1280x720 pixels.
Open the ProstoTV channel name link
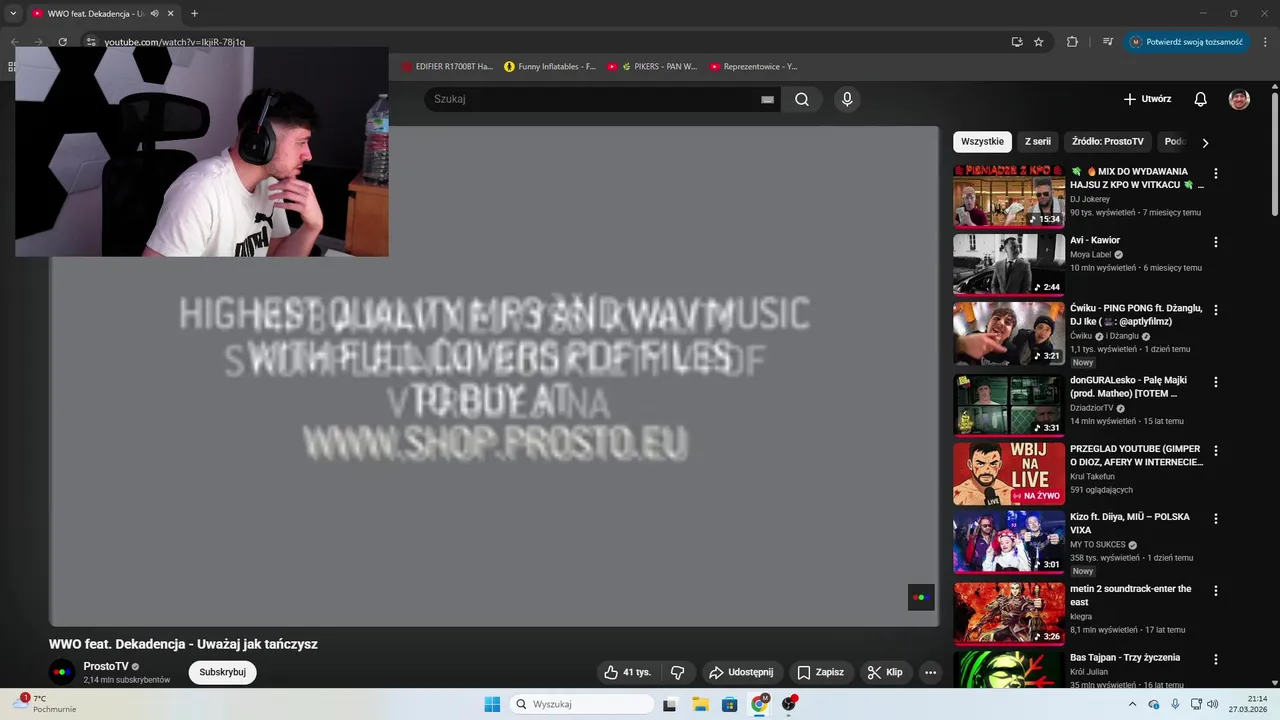pos(106,666)
